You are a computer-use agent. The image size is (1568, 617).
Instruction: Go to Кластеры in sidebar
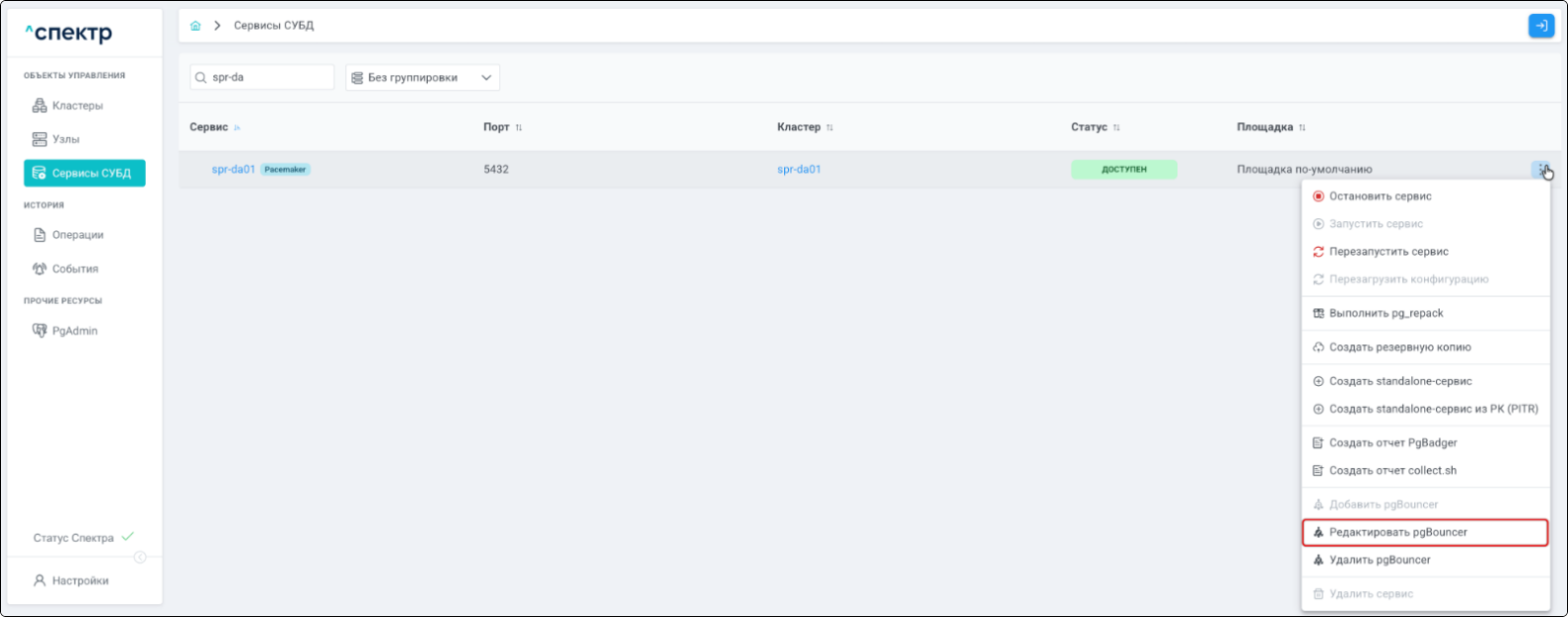click(x=76, y=106)
